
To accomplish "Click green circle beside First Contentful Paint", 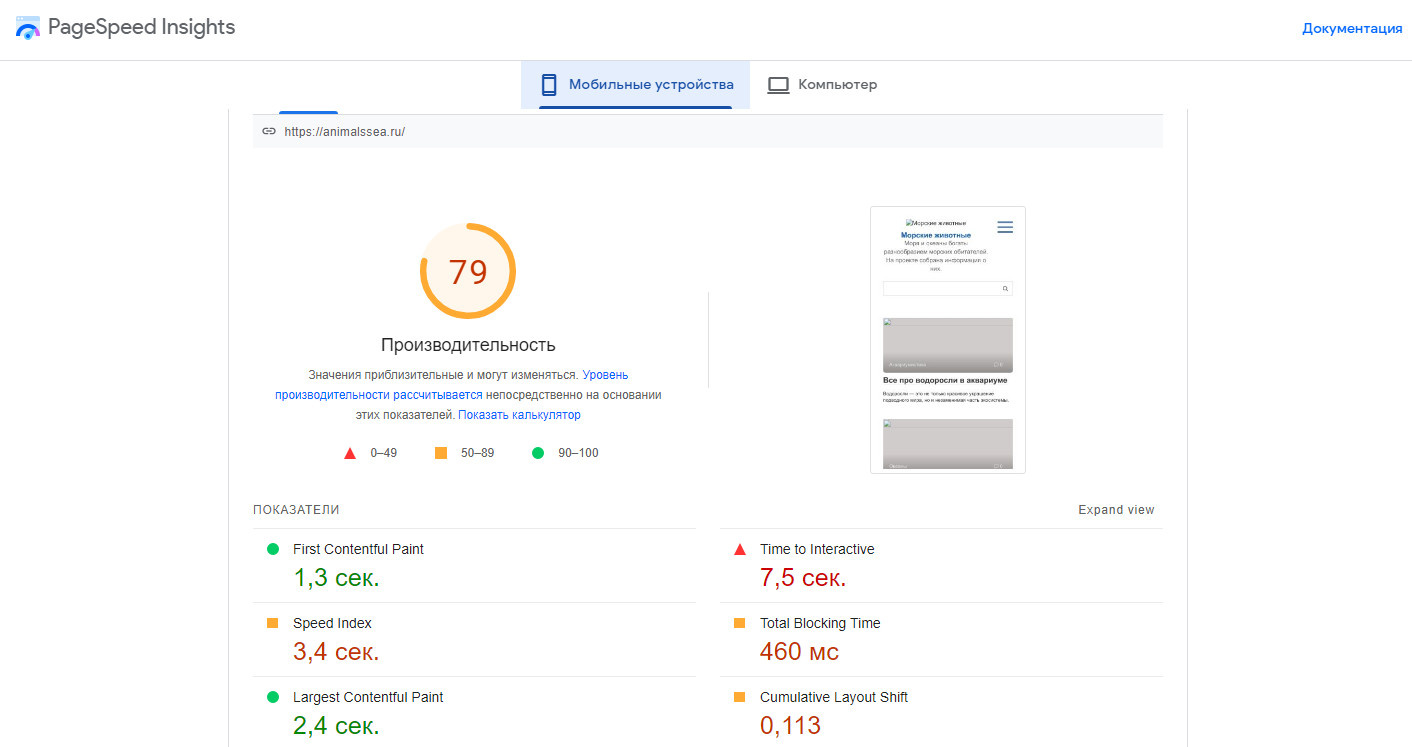I will point(272,549).
